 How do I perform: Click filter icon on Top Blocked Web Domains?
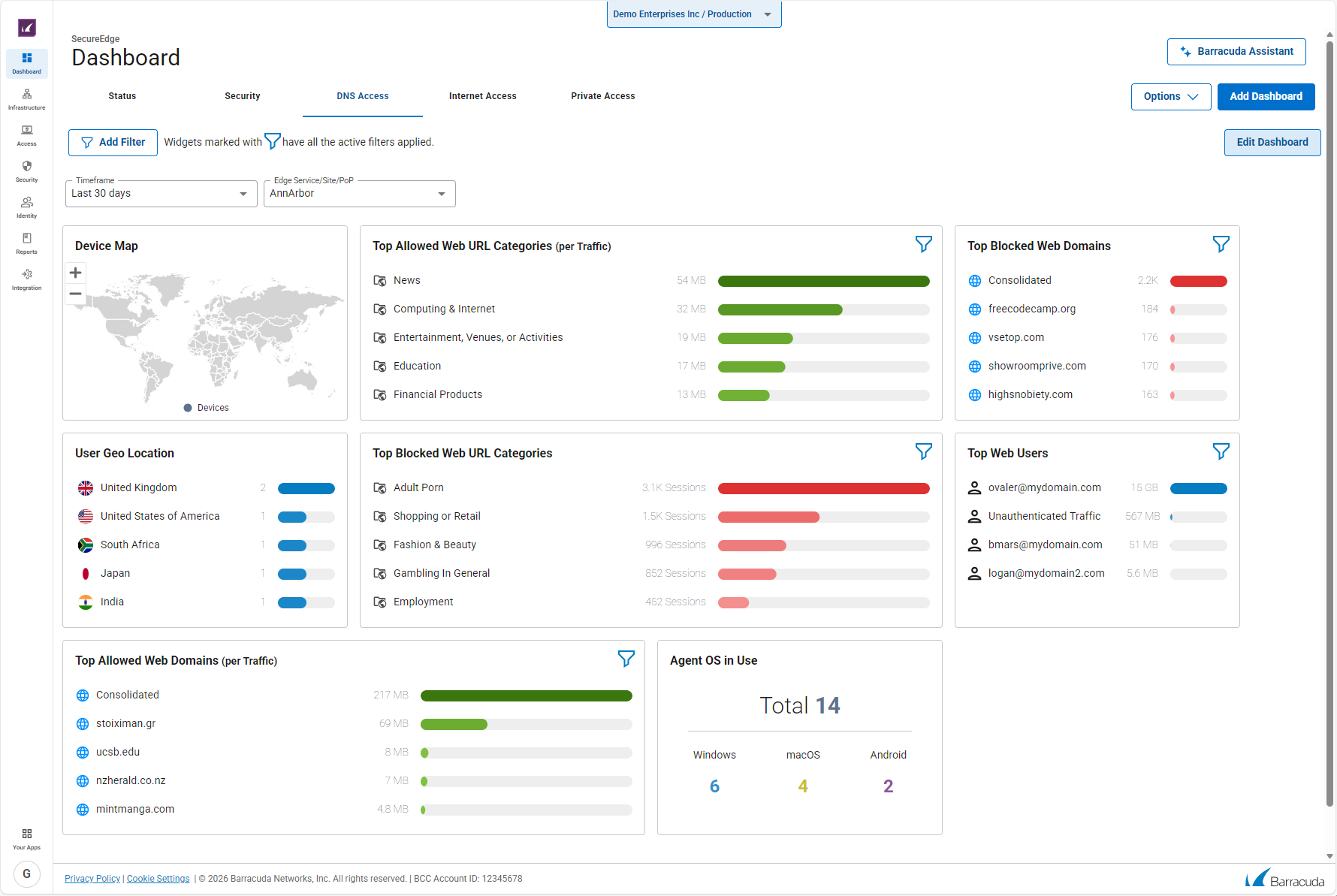[x=1221, y=244]
